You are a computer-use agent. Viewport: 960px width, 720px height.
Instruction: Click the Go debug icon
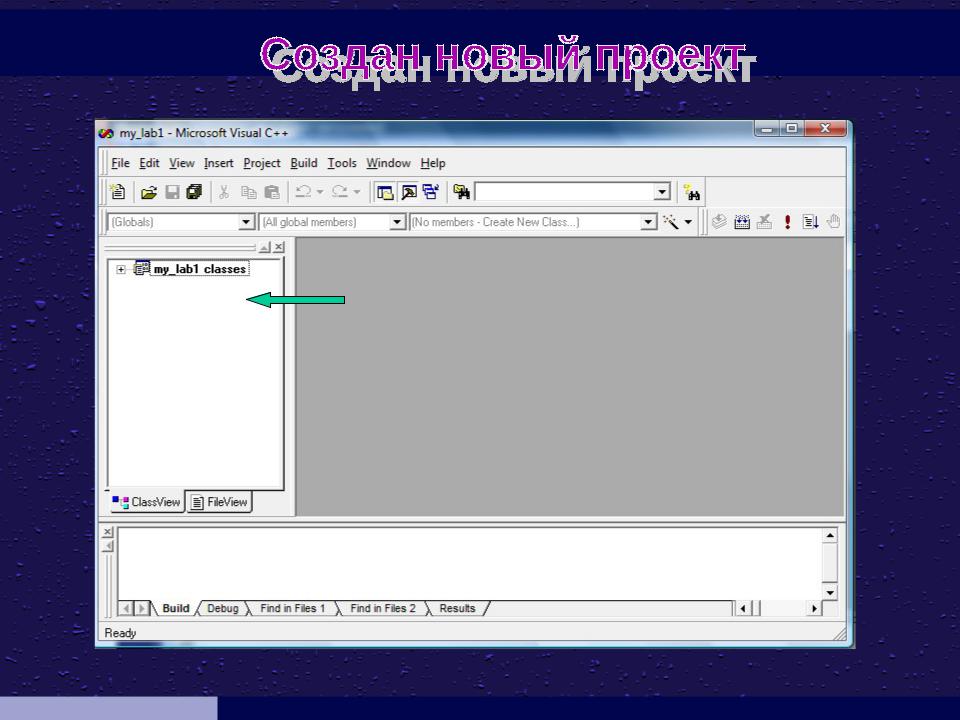coord(810,222)
